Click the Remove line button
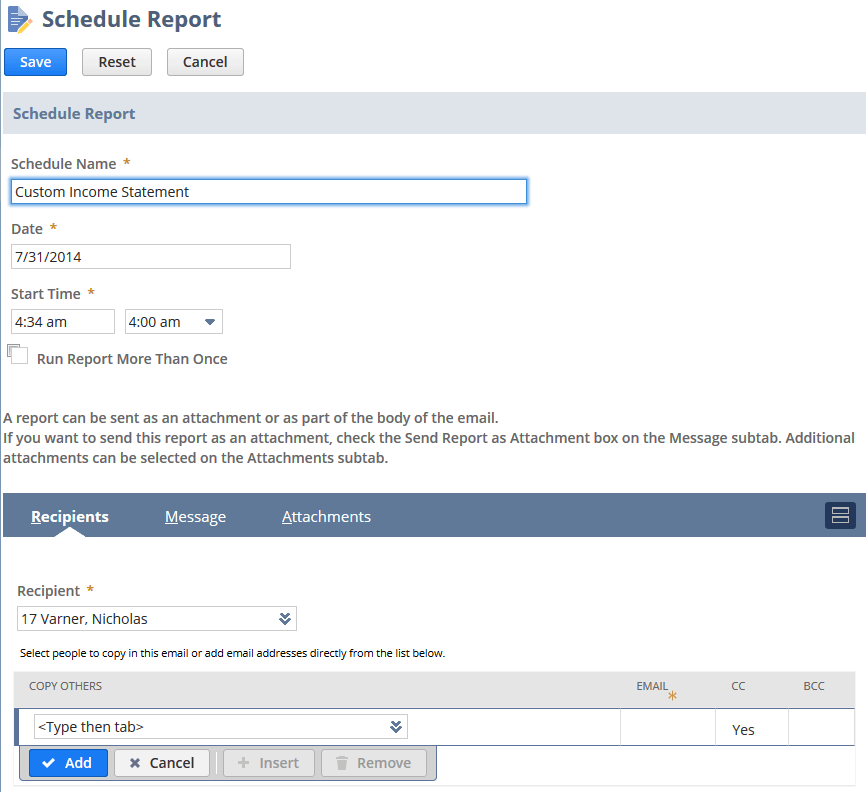This screenshot has height=792, width=868. click(x=374, y=763)
